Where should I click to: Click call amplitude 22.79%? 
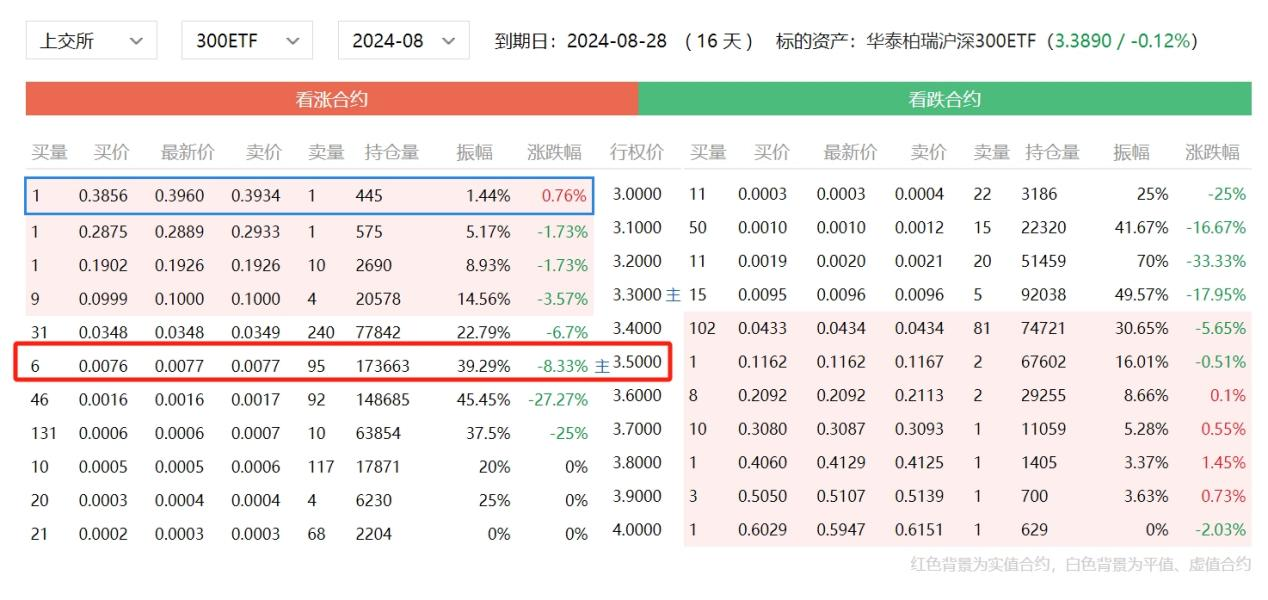pyautogui.click(x=484, y=332)
